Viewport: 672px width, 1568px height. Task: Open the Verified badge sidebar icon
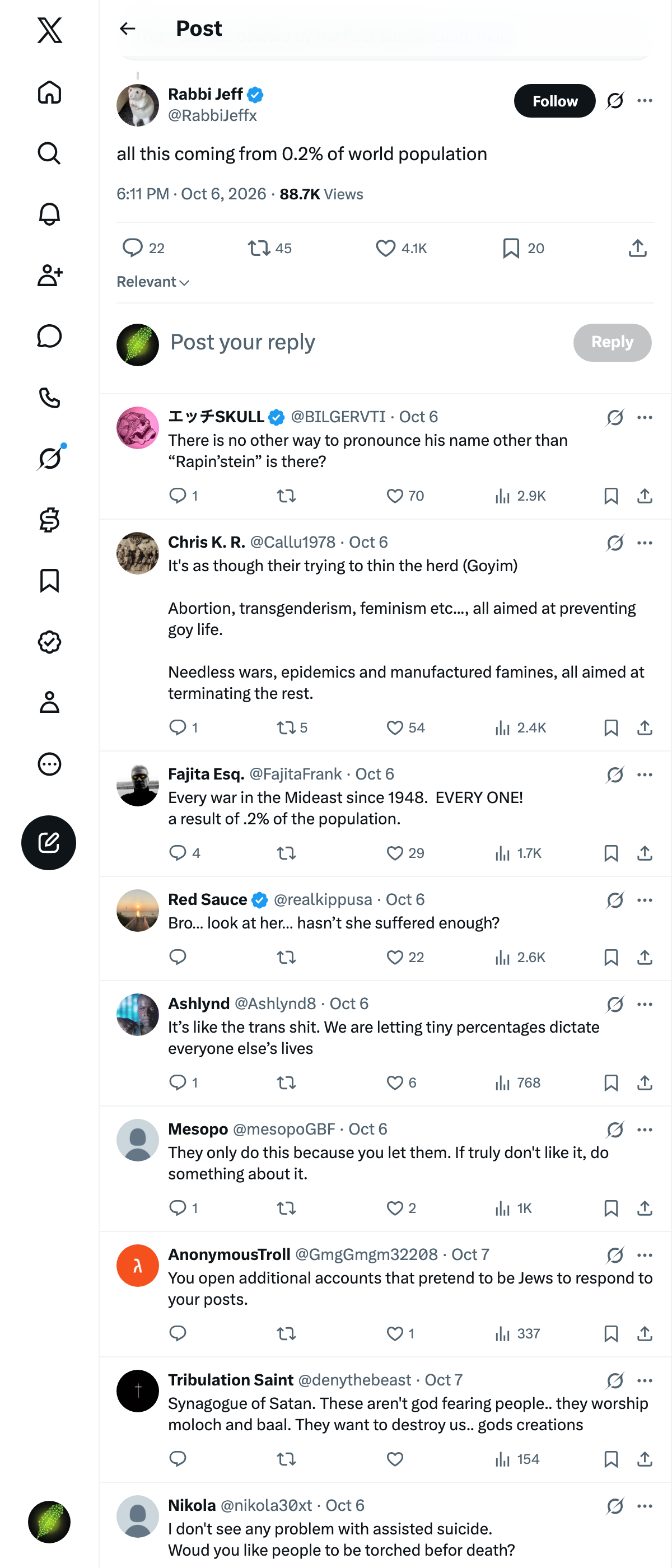pyautogui.click(x=49, y=642)
